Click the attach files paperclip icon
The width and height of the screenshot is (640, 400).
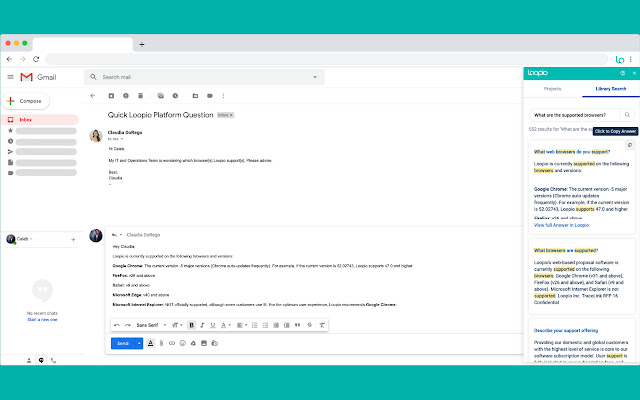(160, 343)
